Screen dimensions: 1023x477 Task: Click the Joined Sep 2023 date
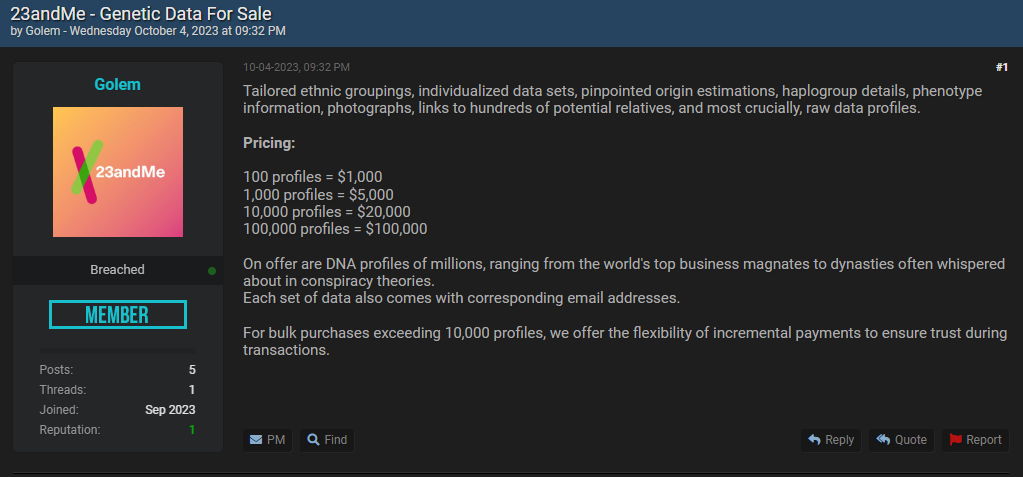170,410
